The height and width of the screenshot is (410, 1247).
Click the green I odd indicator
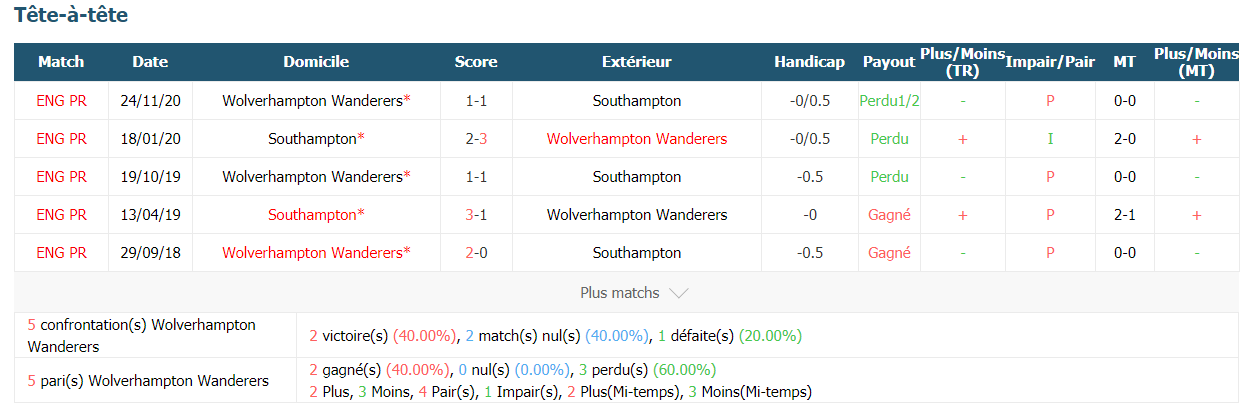pyautogui.click(x=1050, y=139)
